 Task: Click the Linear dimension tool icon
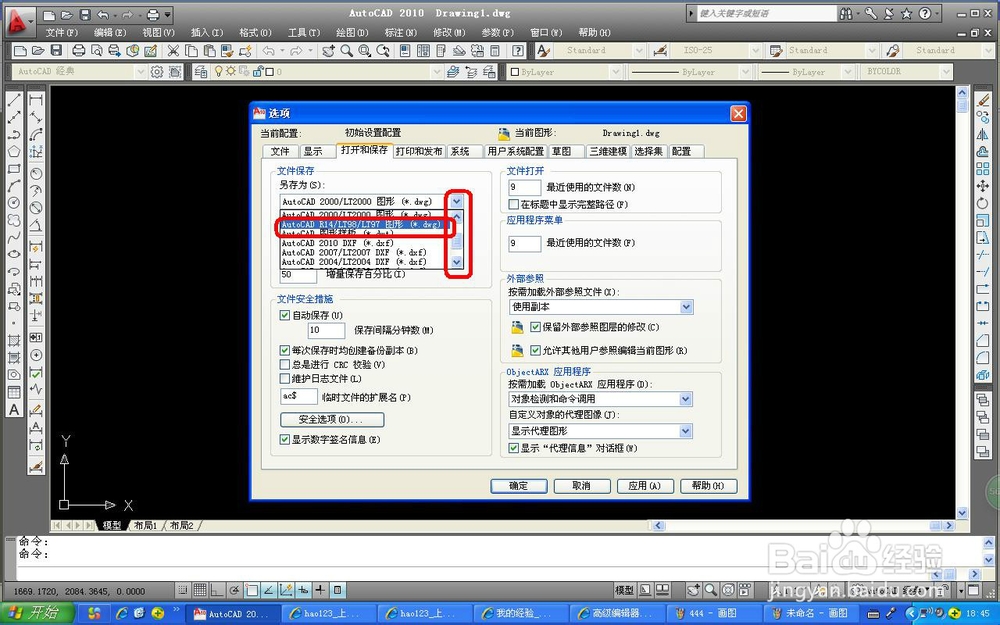(x=36, y=99)
